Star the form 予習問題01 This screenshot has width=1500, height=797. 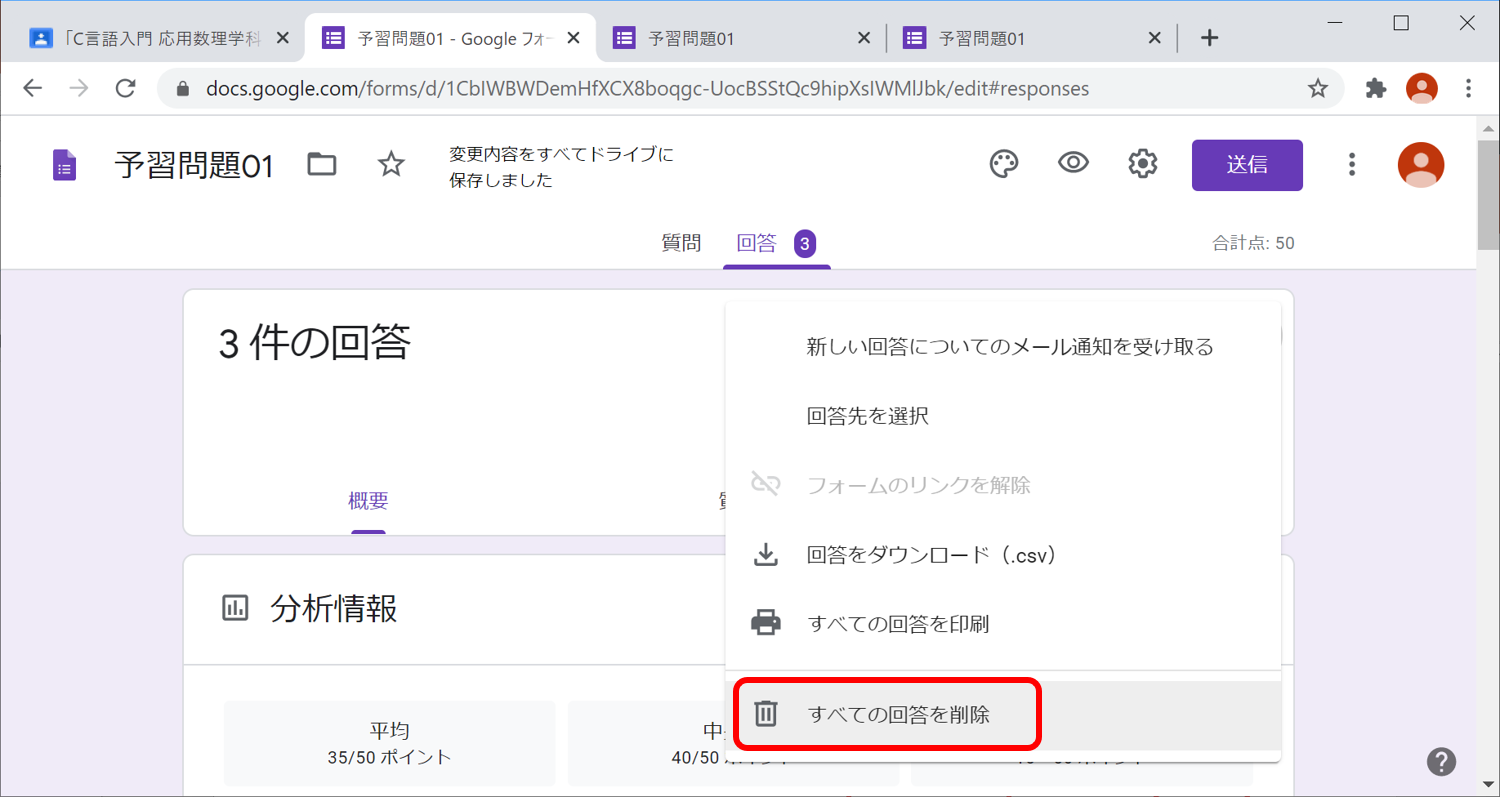click(x=391, y=164)
